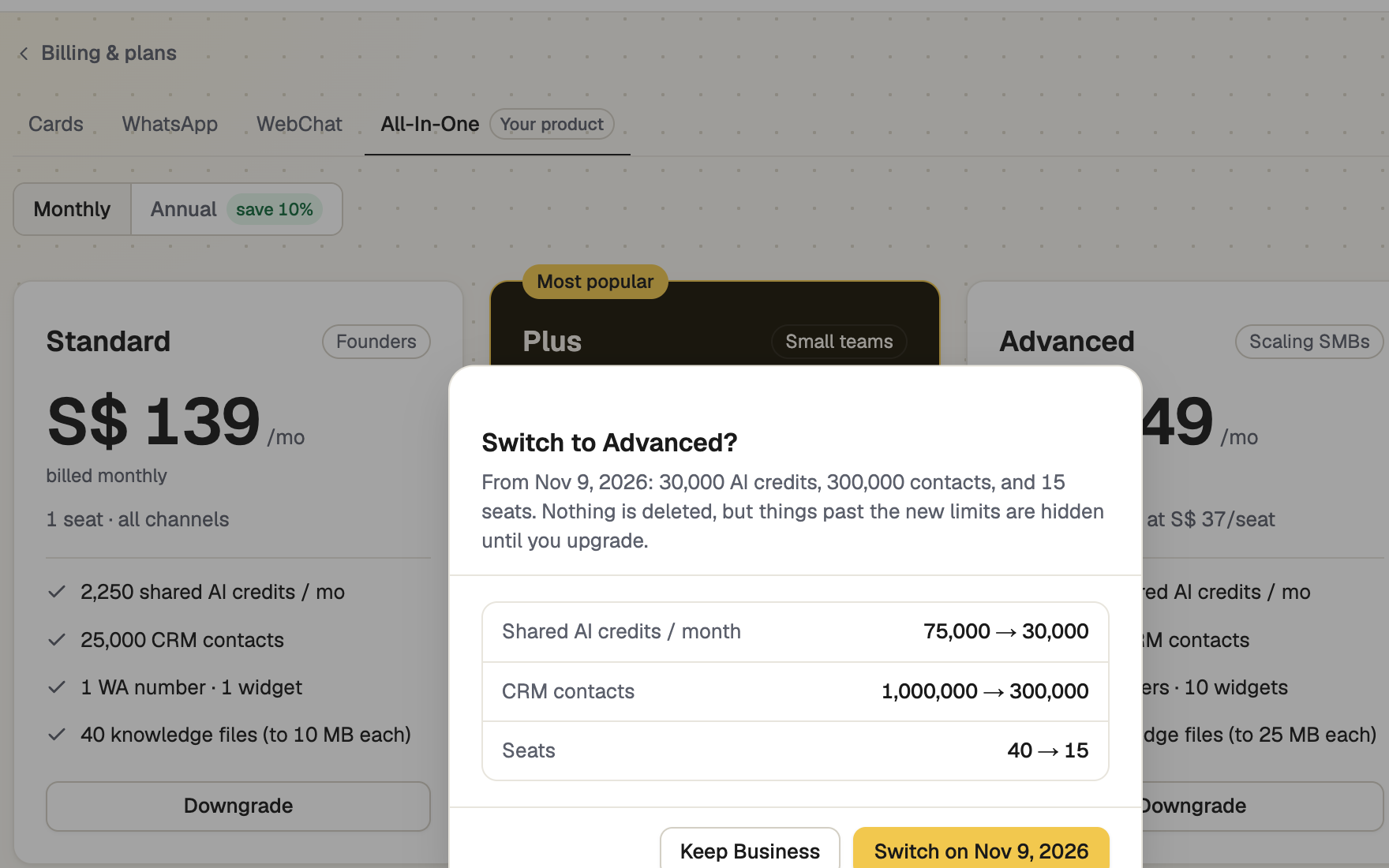This screenshot has width=1389, height=868.
Task: Click the '25,000 CRM contacts' text
Action: coord(182,640)
